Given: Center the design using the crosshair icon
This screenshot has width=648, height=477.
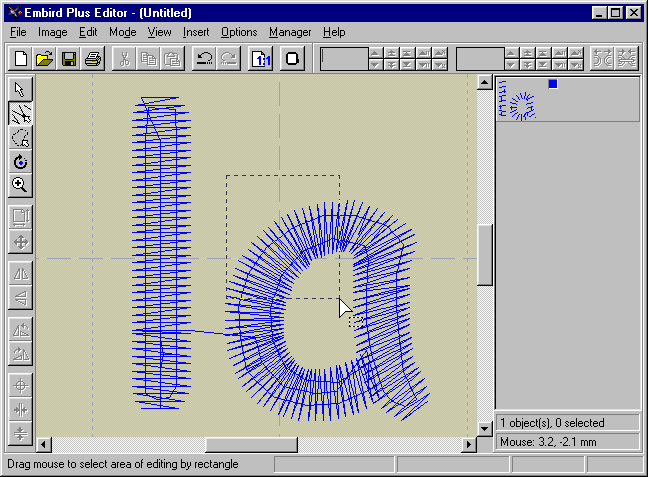Looking at the screenshot, I should (x=20, y=386).
